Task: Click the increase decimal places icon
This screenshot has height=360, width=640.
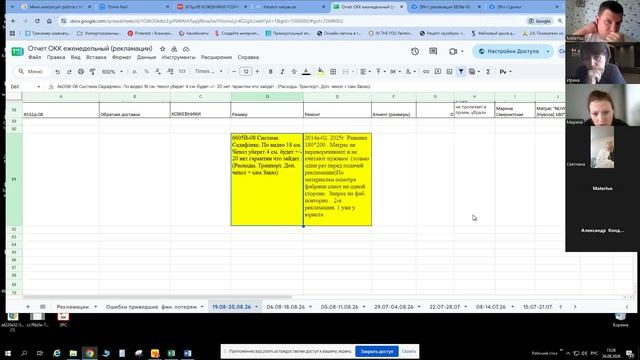Action: click(170, 71)
